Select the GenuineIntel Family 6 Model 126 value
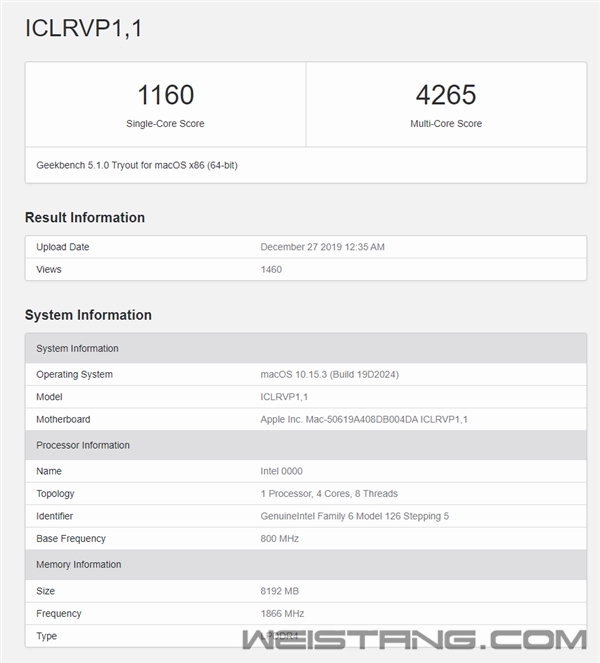This screenshot has height=663, width=600. coord(355,516)
